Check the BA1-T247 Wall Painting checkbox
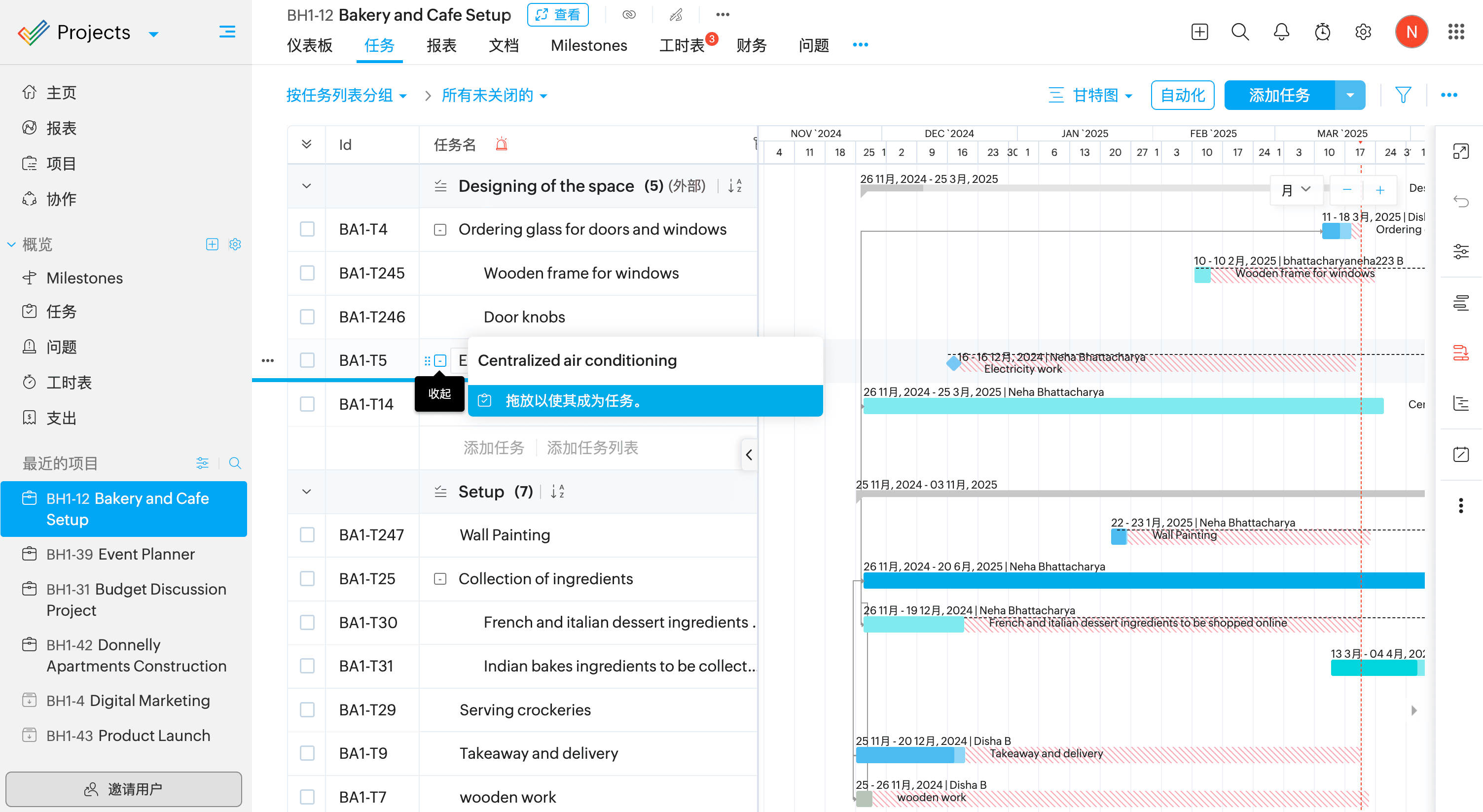 click(x=307, y=534)
